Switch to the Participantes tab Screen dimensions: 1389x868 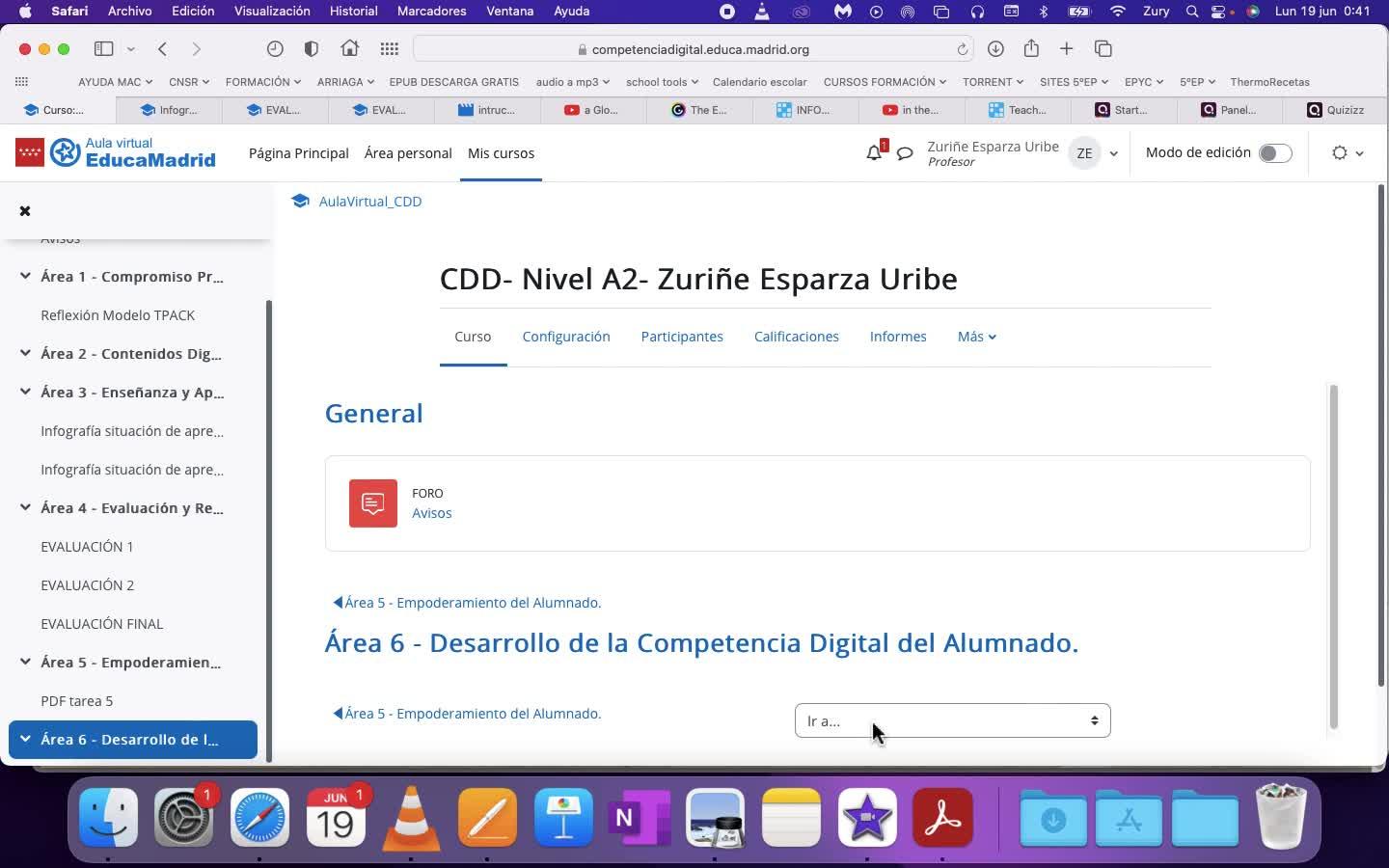click(681, 337)
